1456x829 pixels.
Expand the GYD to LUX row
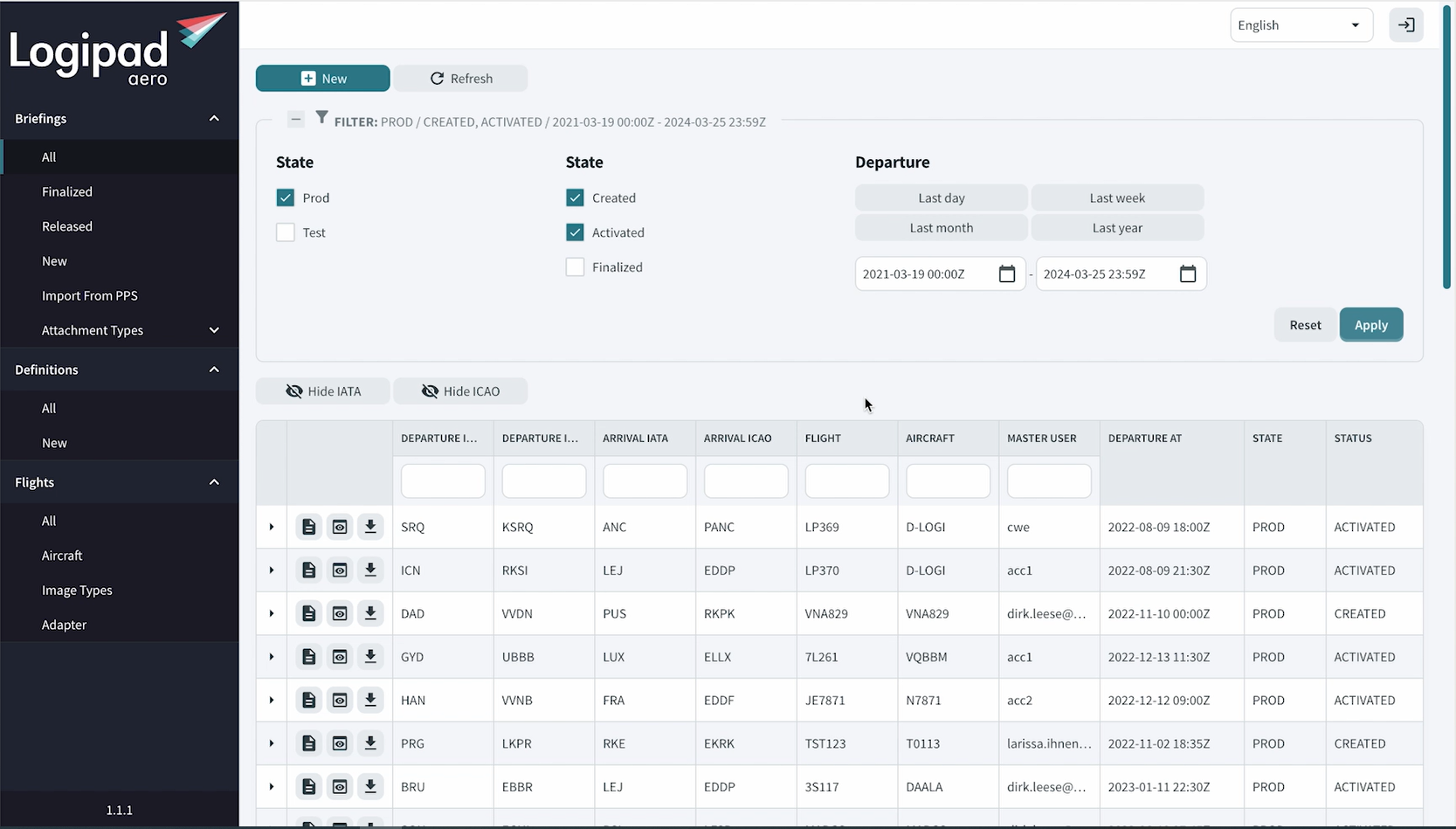click(272, 657)
